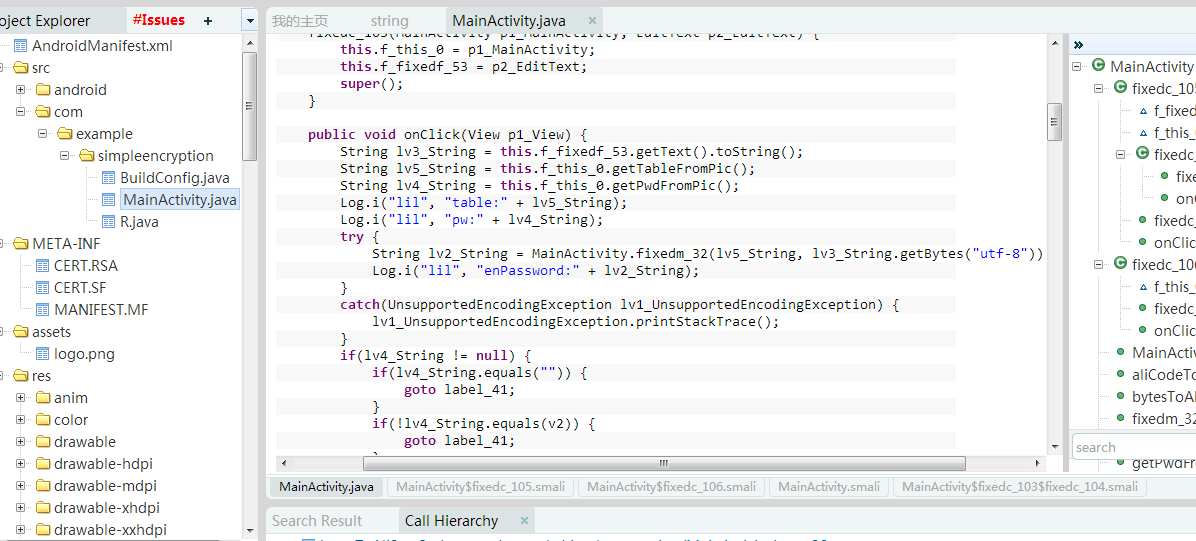Click 'lv1_UnsupportedEncodingException.printStackTrace();' line
1196x541 pixels.
tap(576, 321)
